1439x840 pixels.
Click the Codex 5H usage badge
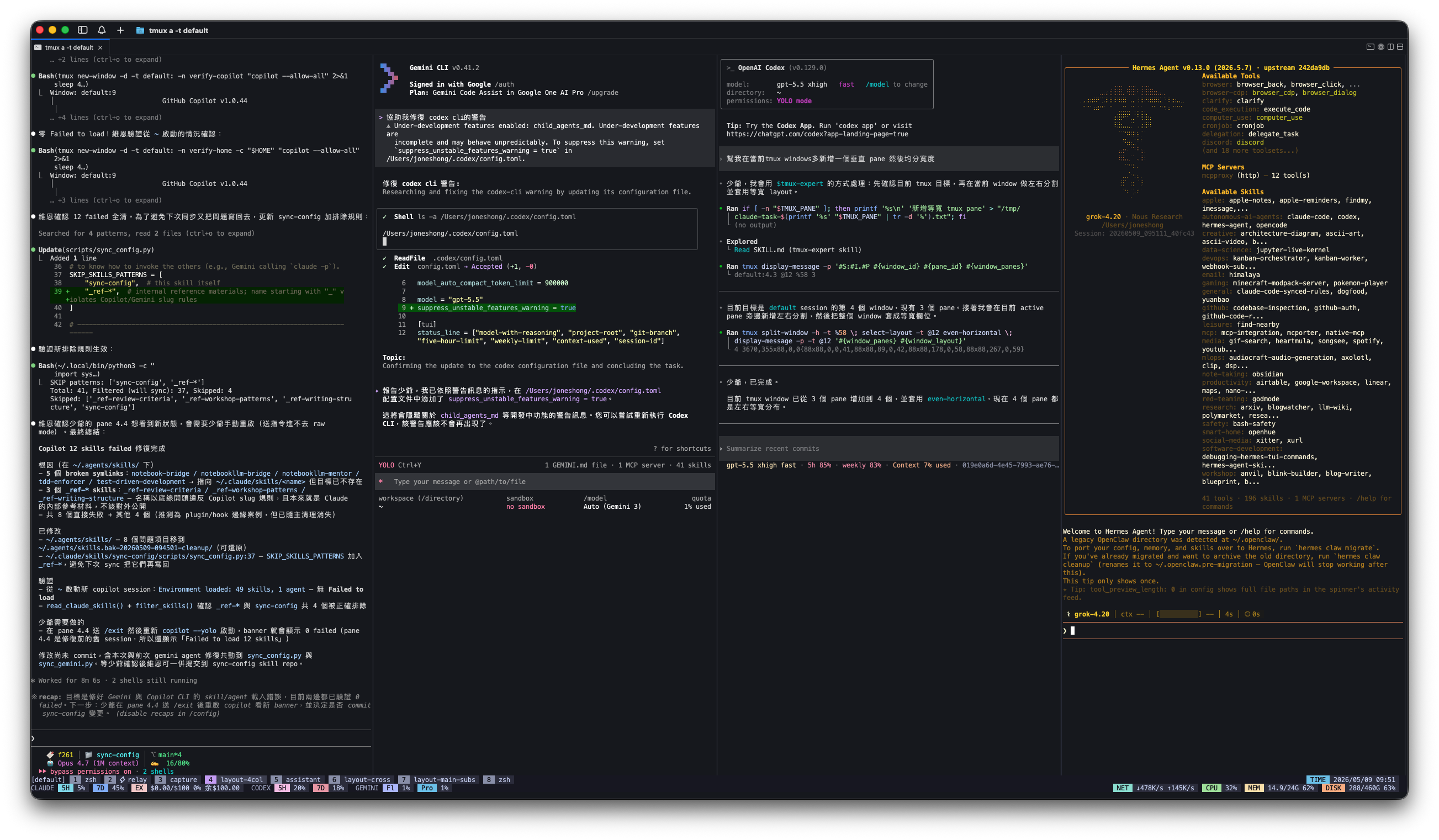click(282, 788)
